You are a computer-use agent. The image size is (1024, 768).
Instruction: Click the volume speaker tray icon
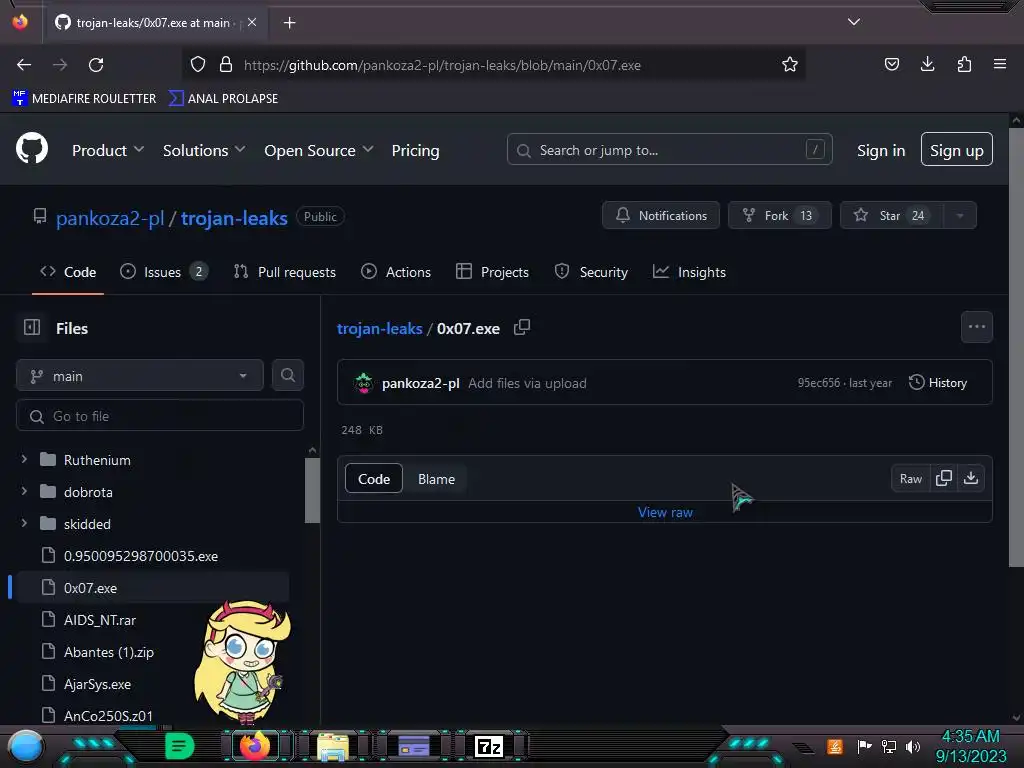913,746
